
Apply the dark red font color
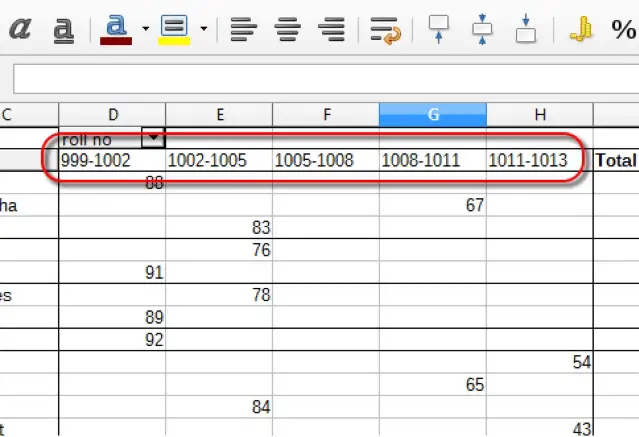pyautogui.click(x=116, y=29)
